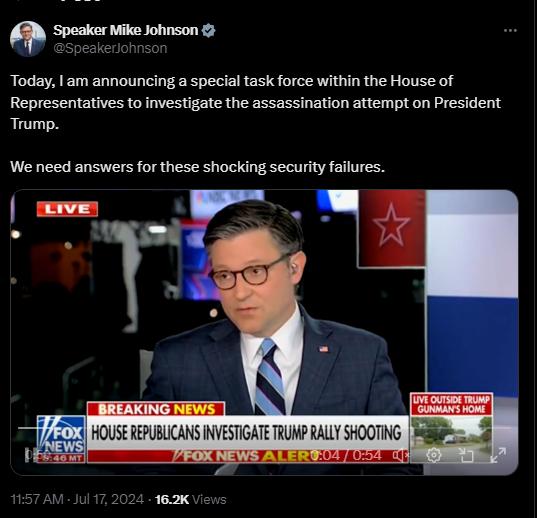537x518 pixels.
Task: Click the House Republicans Investigate headline chyron
Action: pos(246,432)
